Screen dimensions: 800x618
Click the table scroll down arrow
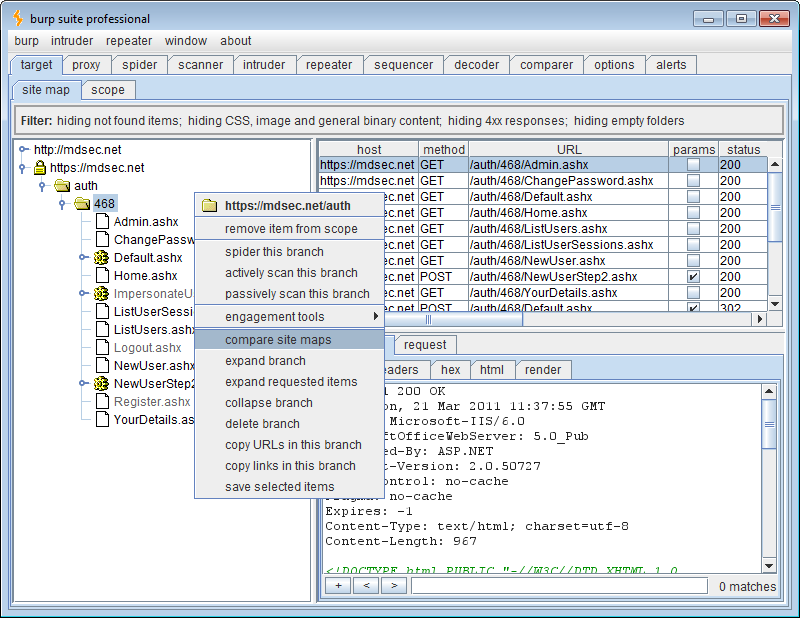[775, 304]
